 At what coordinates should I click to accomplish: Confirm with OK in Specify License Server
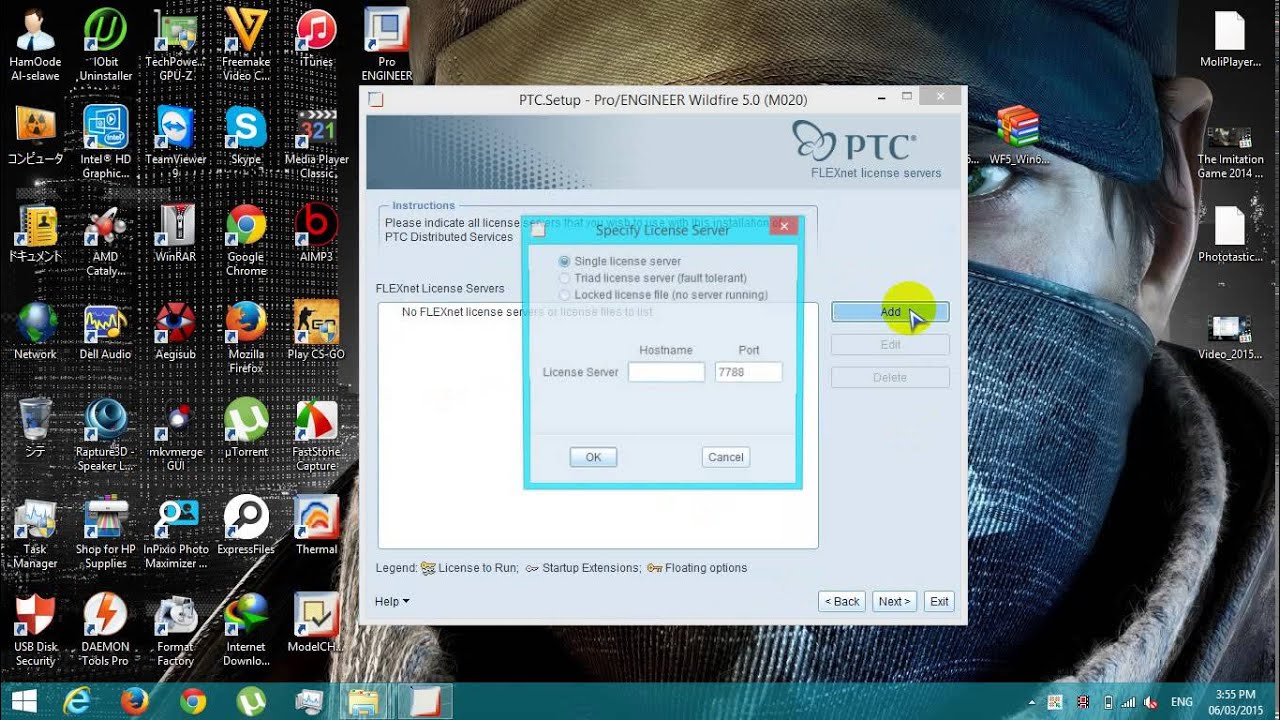(x=593, y=457)
